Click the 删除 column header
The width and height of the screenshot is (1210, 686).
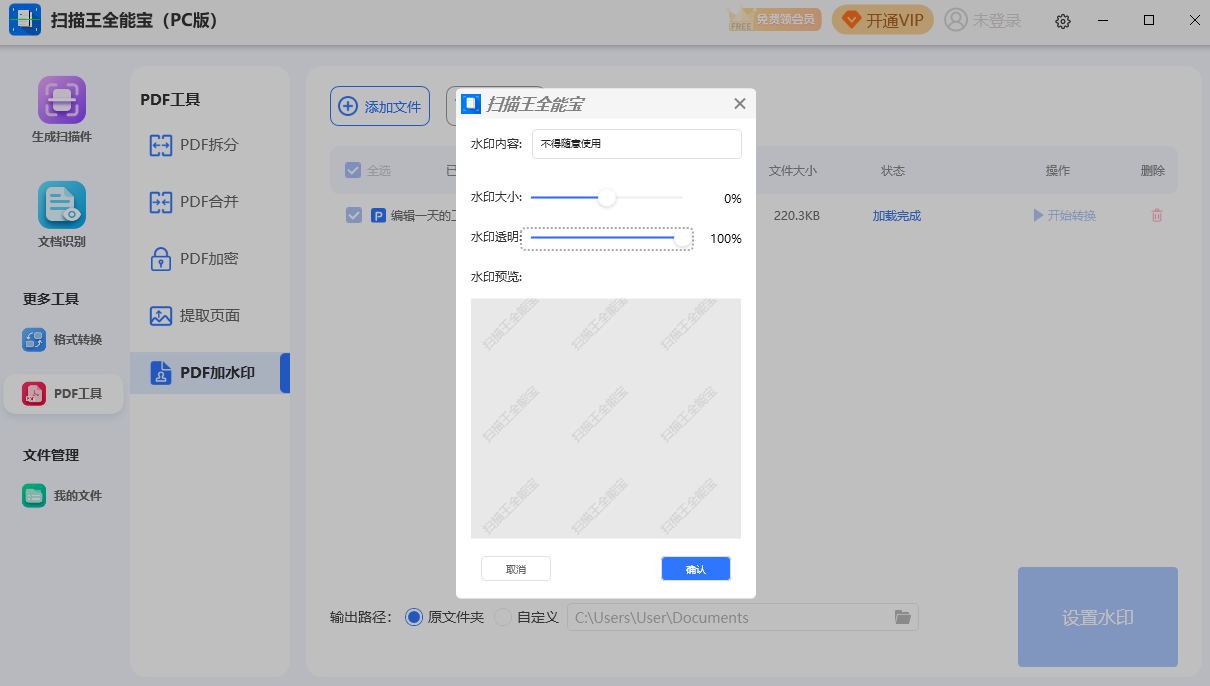click(1153, 171)
